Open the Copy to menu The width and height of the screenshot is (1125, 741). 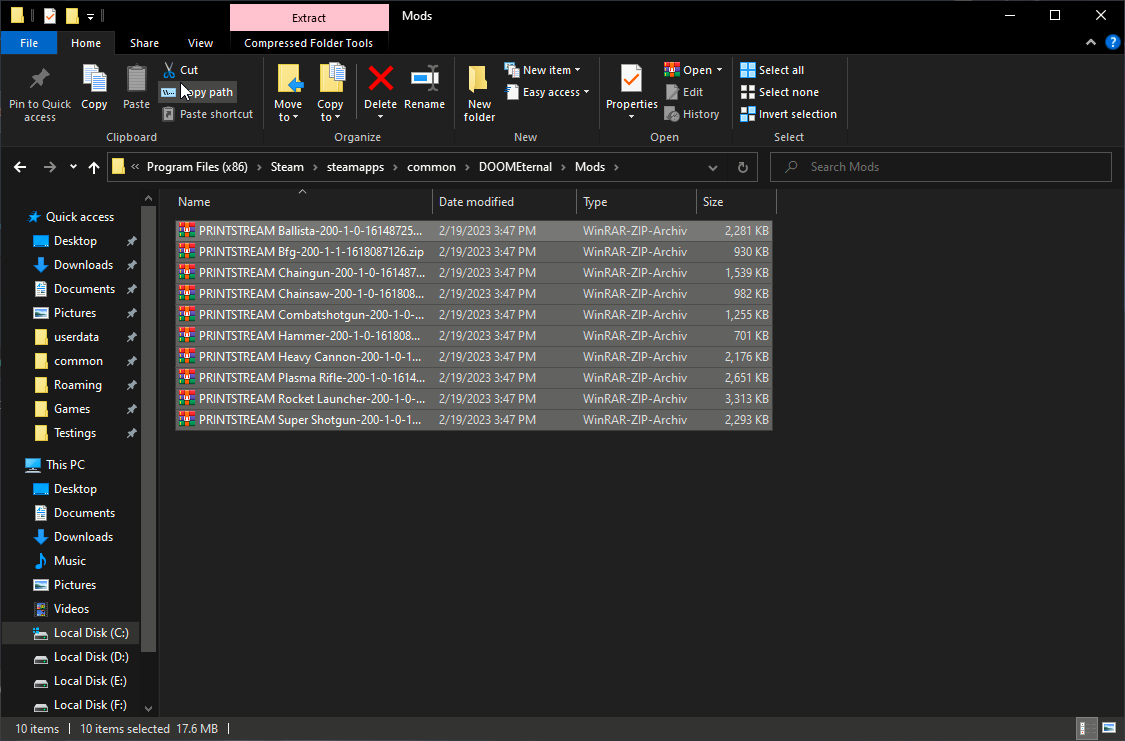331,93
